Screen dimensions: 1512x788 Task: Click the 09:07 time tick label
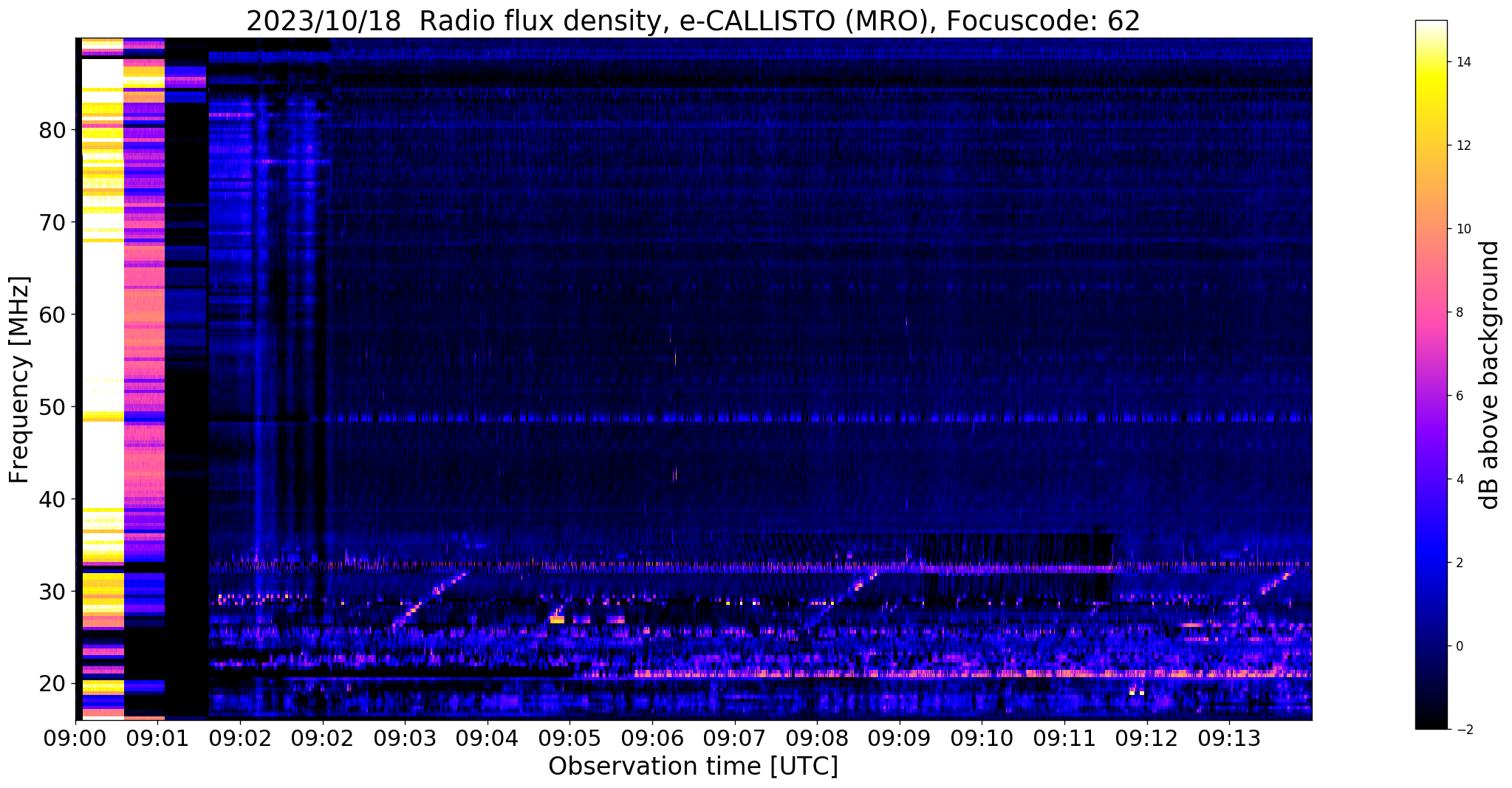pyautogui.click(x=735, y=738)
